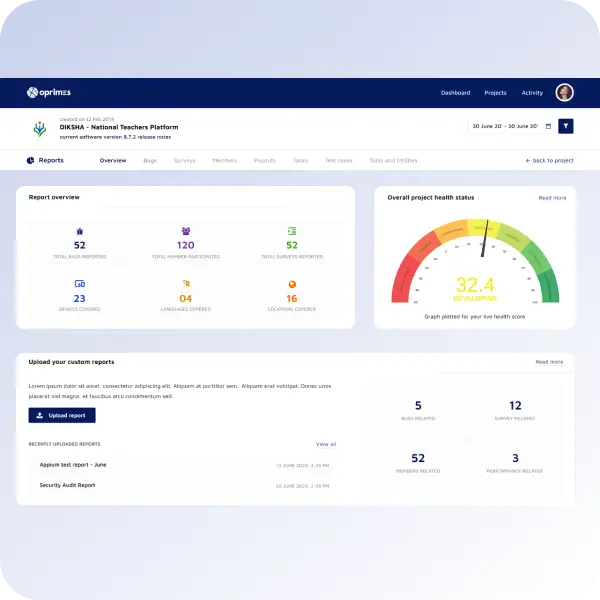Image resolution: width=600 pixels, height=600 pixels.
Task: Click the locations covered globe icon
Action: click(x=292, y=284)
